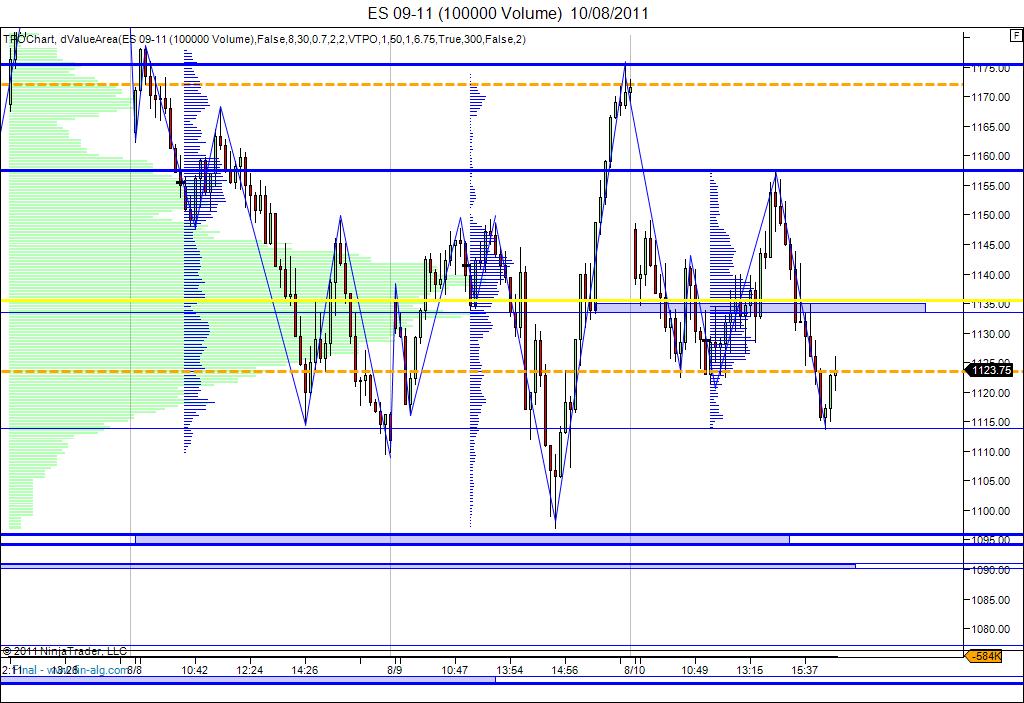Click the 10:47 time axis label
1024x703 pixels.
point(455,670)
